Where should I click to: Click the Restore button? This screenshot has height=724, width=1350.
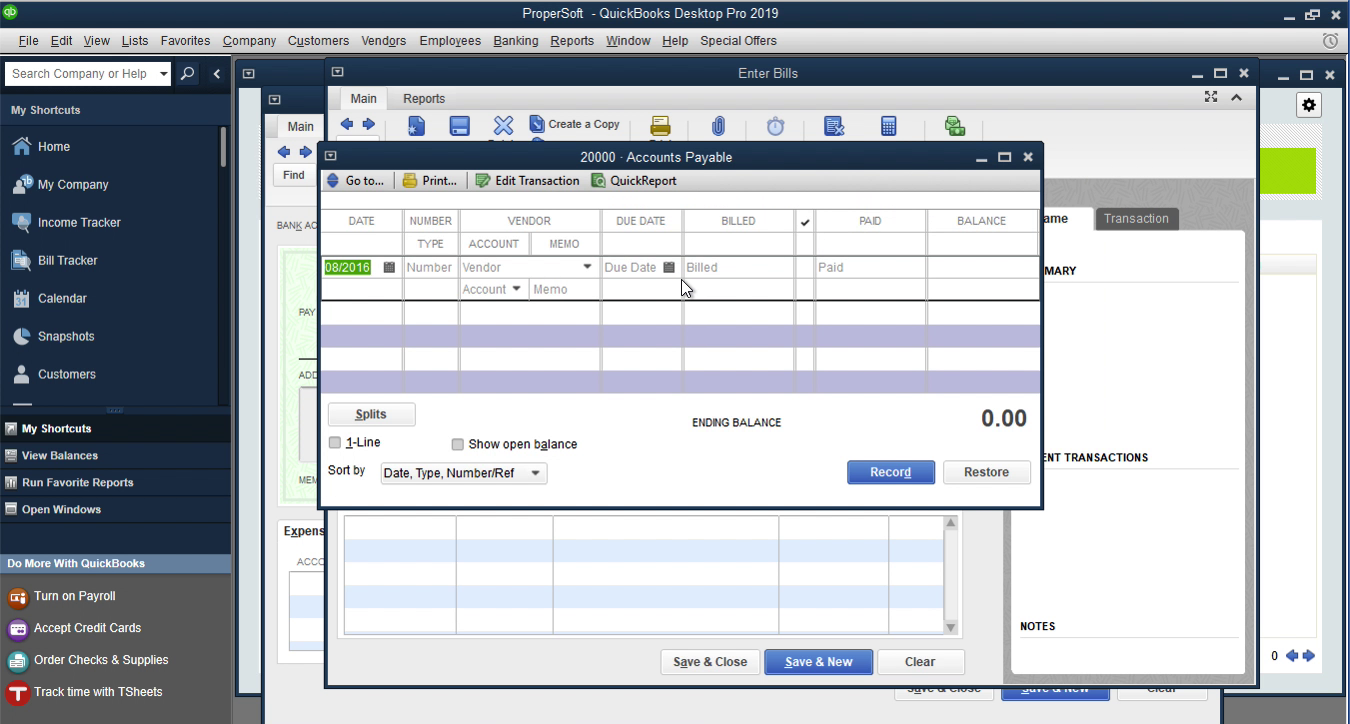(987, 472)
